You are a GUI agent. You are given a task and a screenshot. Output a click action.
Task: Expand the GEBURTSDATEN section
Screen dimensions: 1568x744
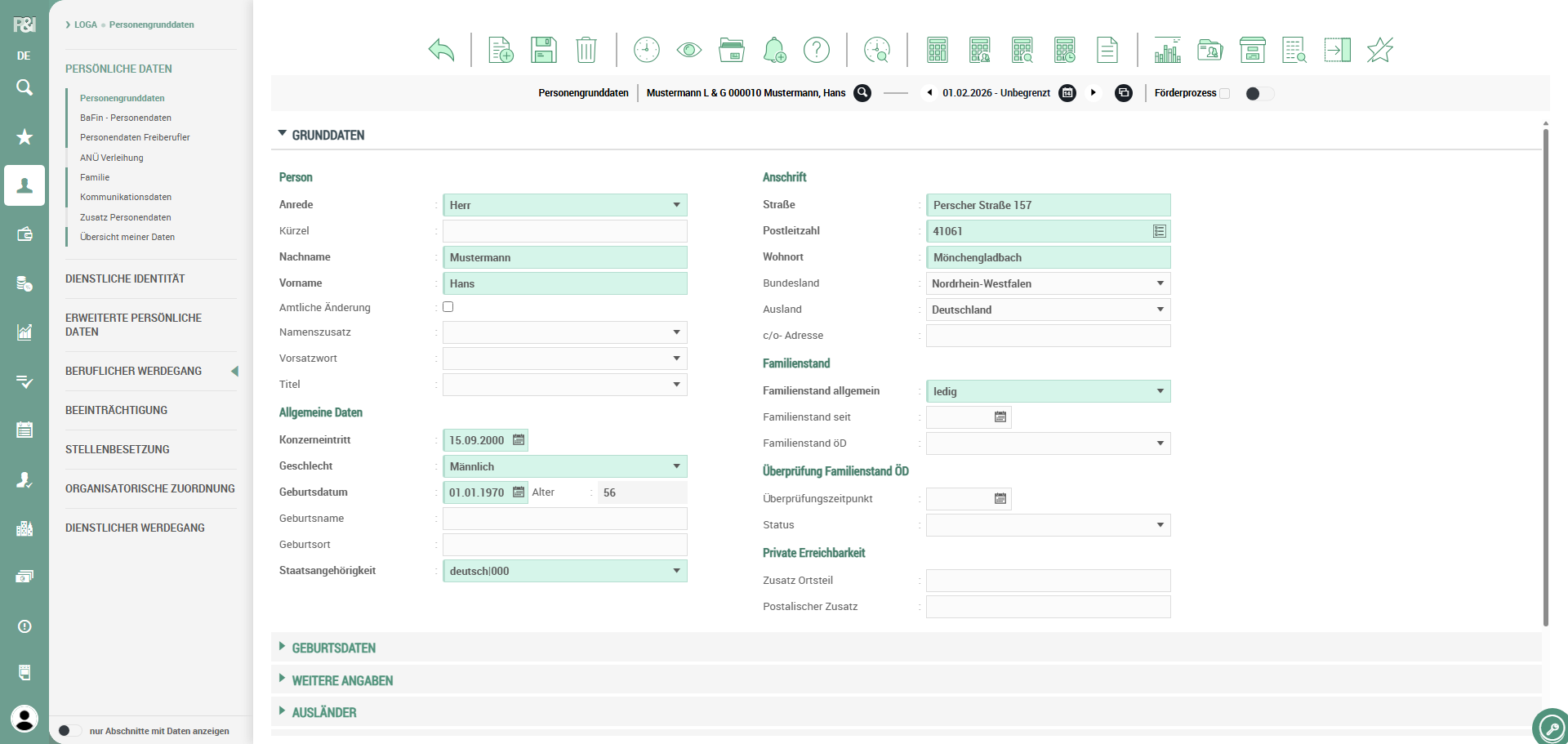(x=334, y=648)
